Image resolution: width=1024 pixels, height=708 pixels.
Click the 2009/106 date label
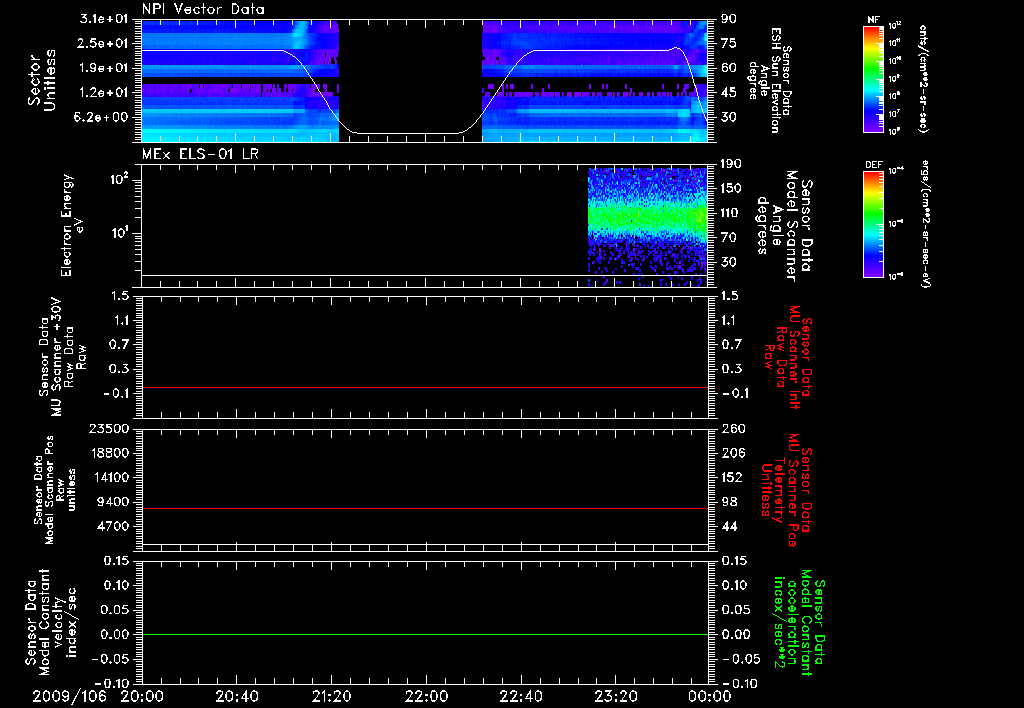[69, 696]
